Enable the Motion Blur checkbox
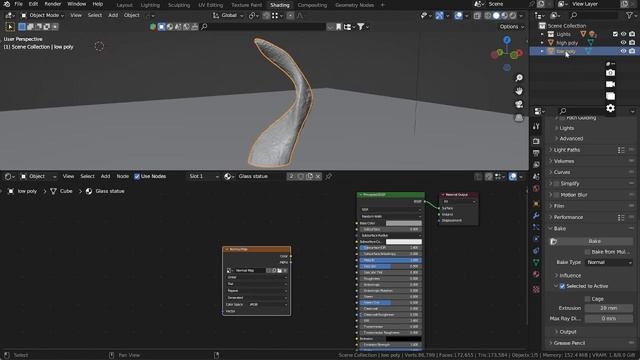 click(x=556, y=195)
